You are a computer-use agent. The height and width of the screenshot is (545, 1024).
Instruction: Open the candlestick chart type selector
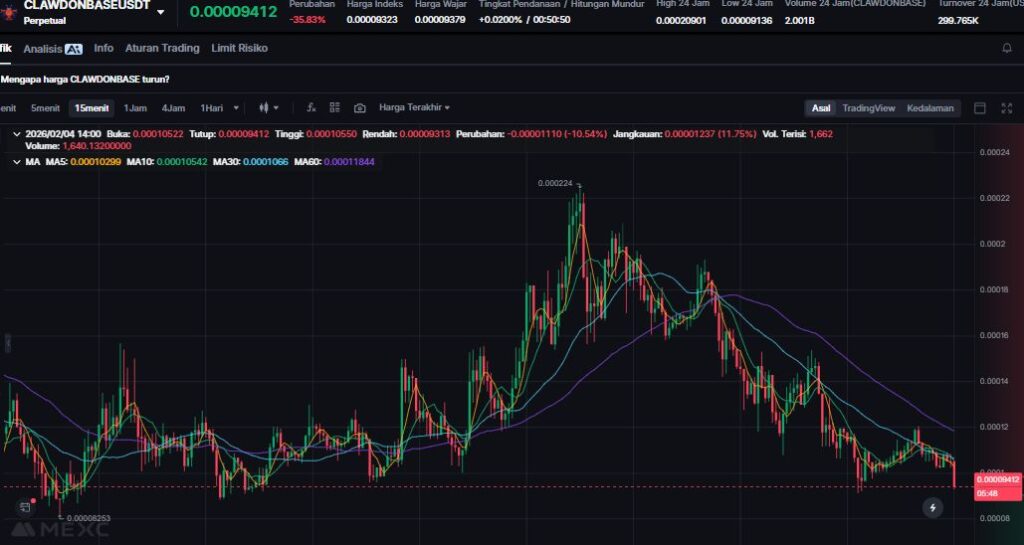click(268, 108)
